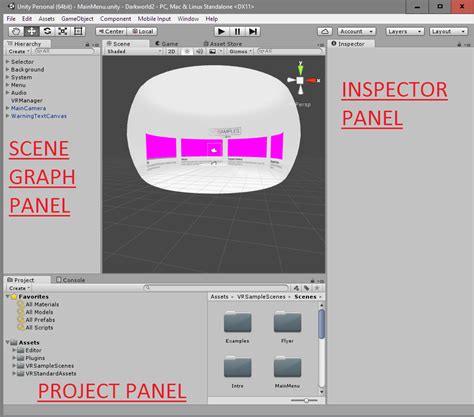Click the Hierarchy search field
This screenshot has width=474, height=417.
[64, 51]
